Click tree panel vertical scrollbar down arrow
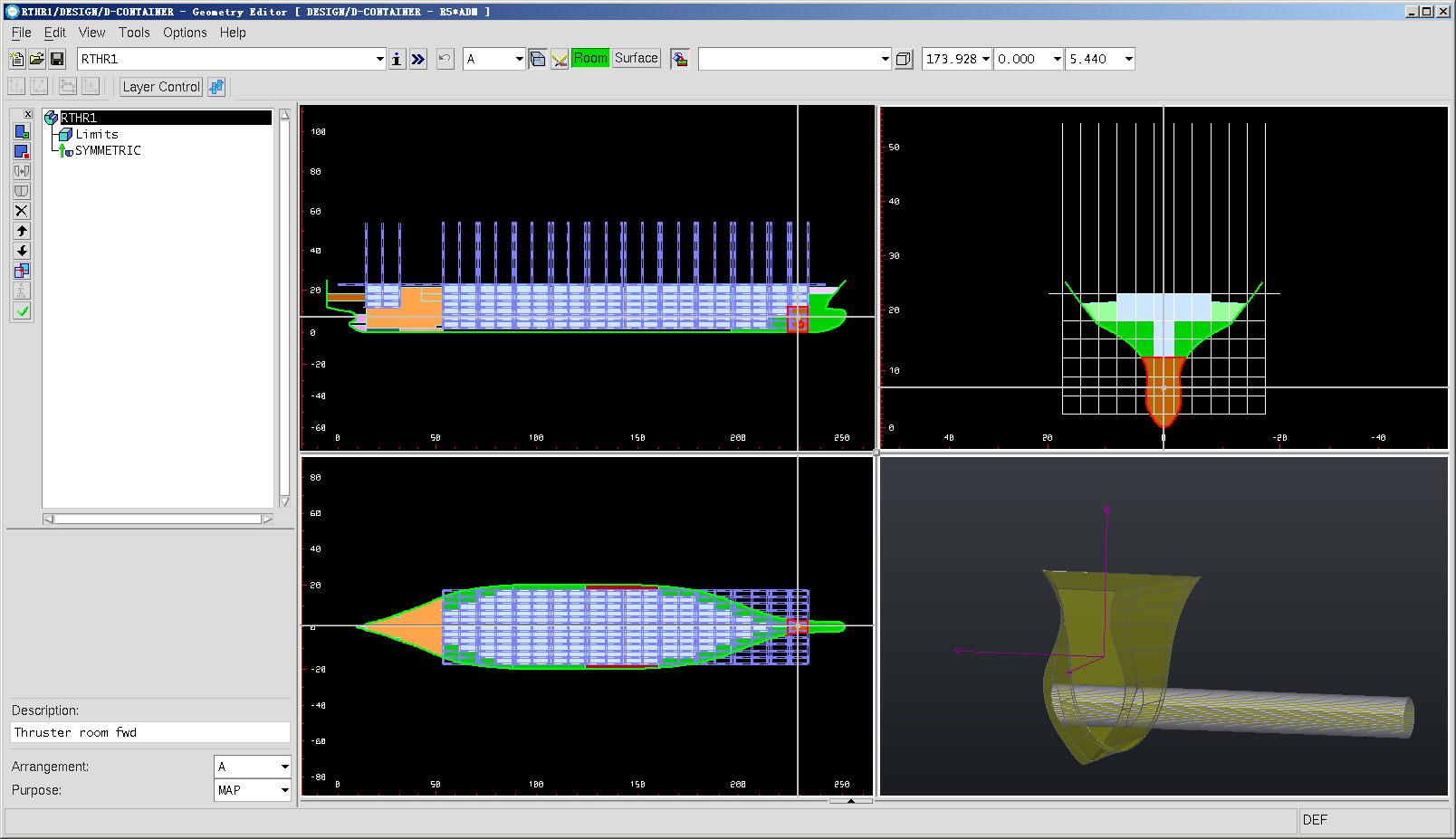Screen dimensions: 1456x839 [284, 501]
